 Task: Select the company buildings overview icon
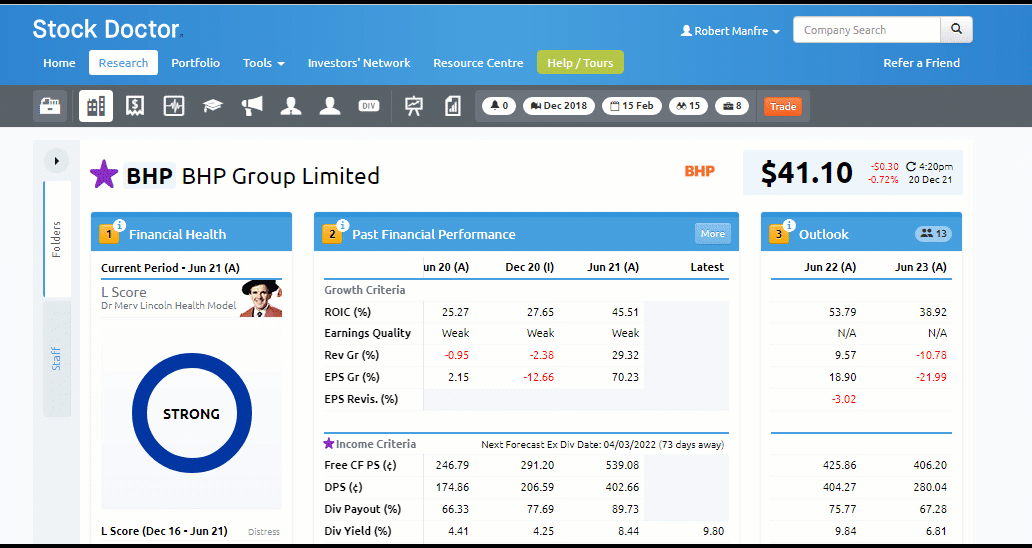(96, 106)
